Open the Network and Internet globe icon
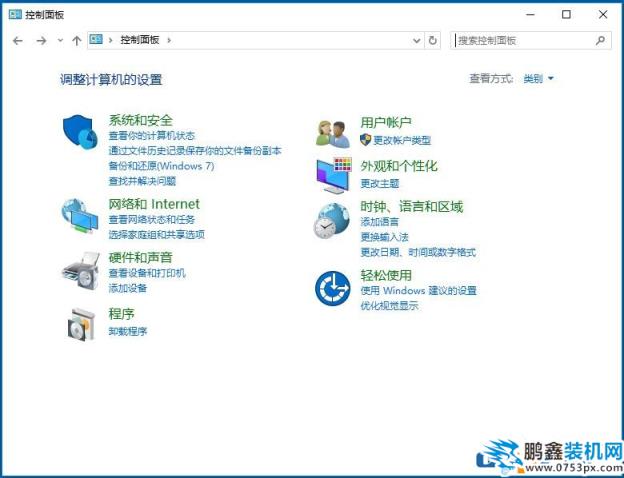This screenshot has height=478, width=624. pyautogui.click(x=80, y=216)
